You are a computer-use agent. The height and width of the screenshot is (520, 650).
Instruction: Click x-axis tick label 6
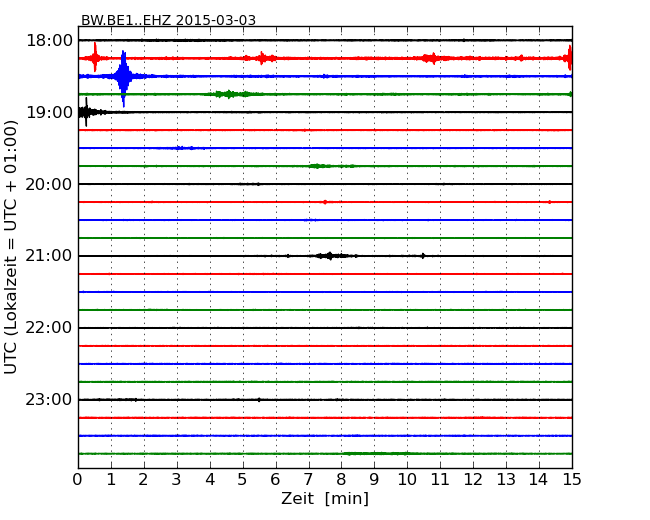pos(275,480)
